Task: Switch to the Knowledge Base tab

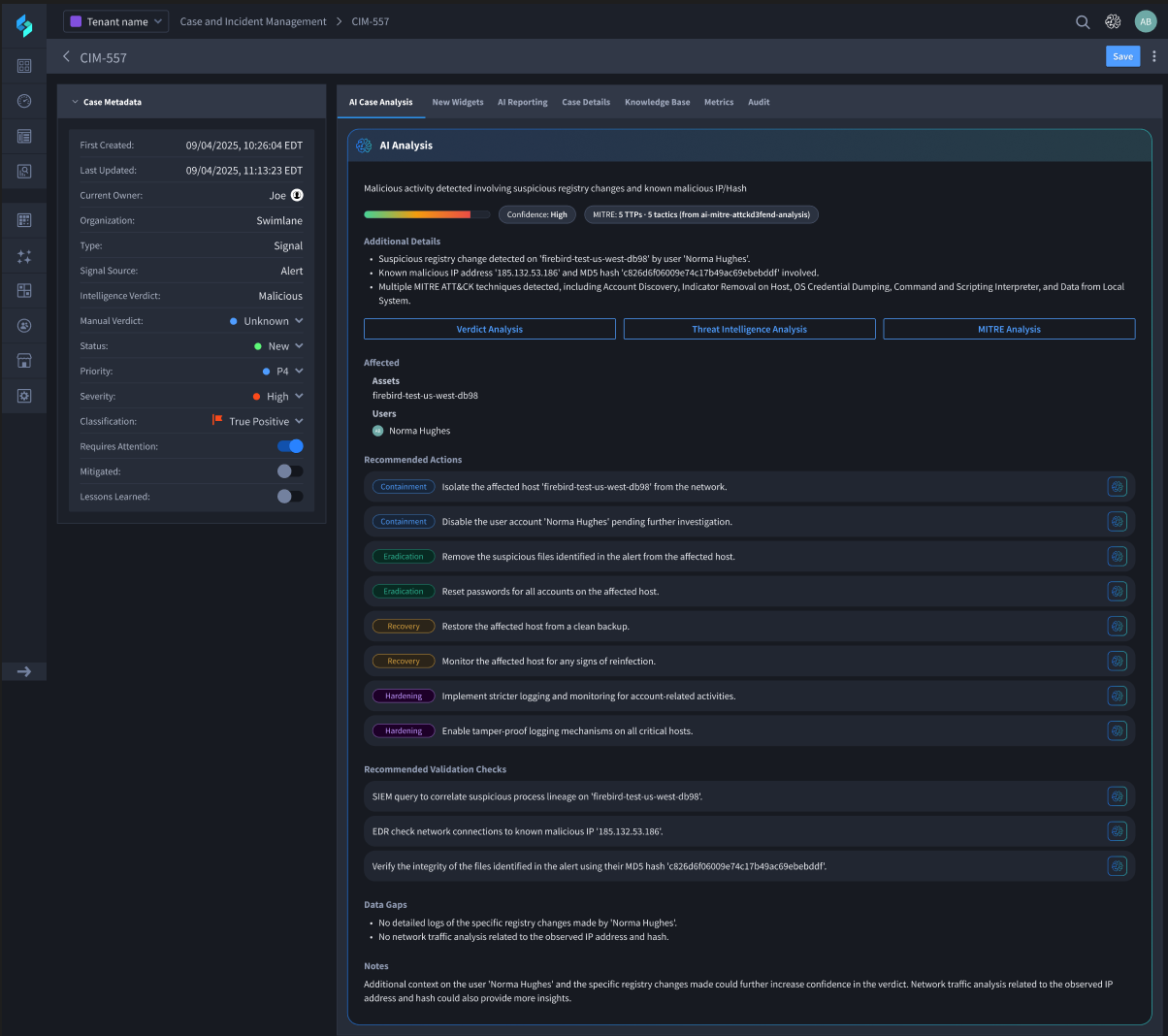Action: pyautogui.click(x=657, y=102)
